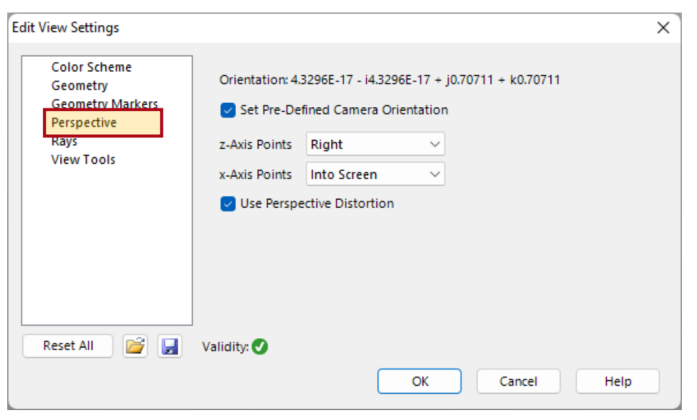
Task: Choose View Tools from the list
Action: (83, 160)
